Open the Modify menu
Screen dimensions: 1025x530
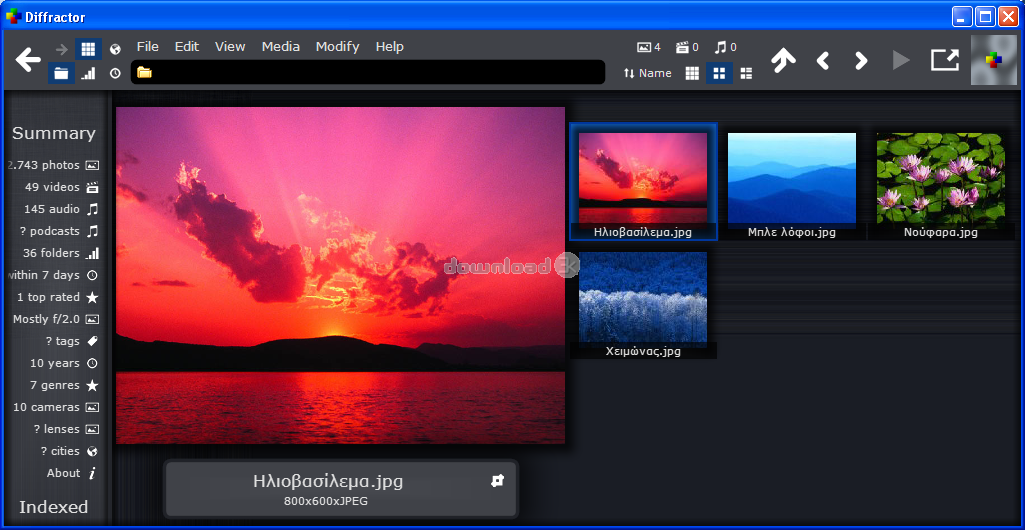point(338,46)
